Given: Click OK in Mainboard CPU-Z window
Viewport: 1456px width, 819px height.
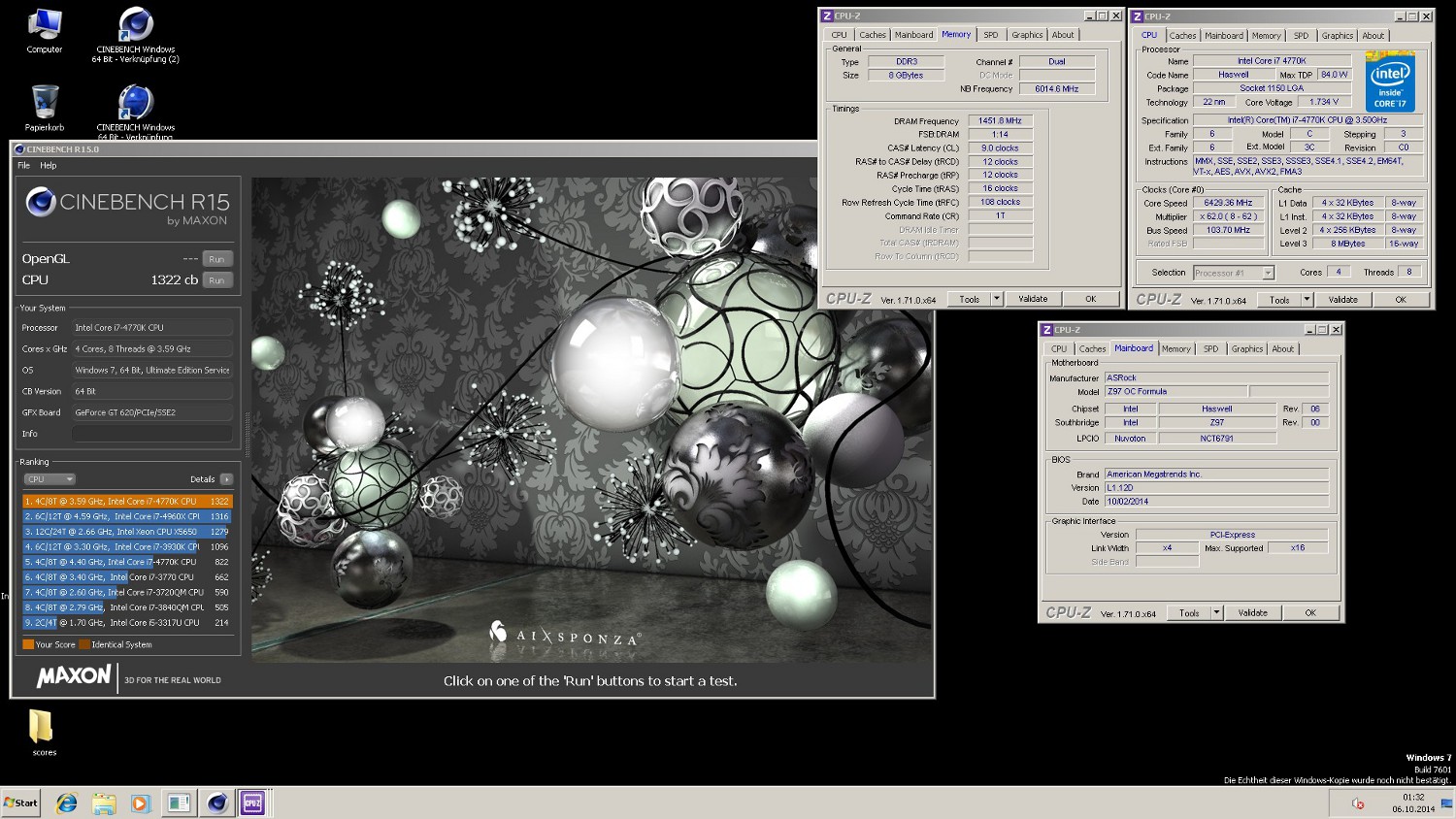Looking at the screenshot, I should tap(1310, 613).
